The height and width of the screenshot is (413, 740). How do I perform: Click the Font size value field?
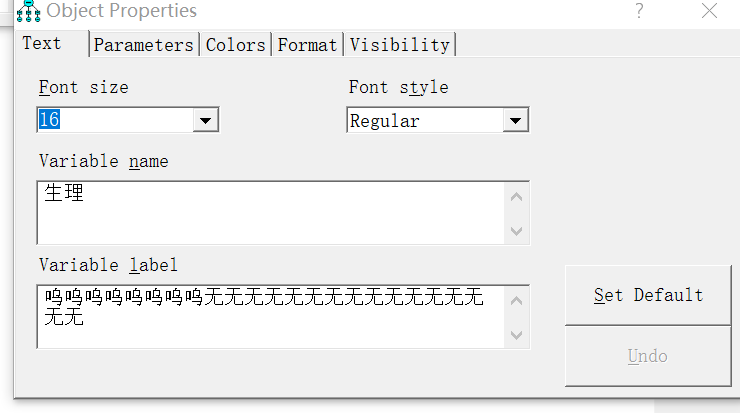114,121
